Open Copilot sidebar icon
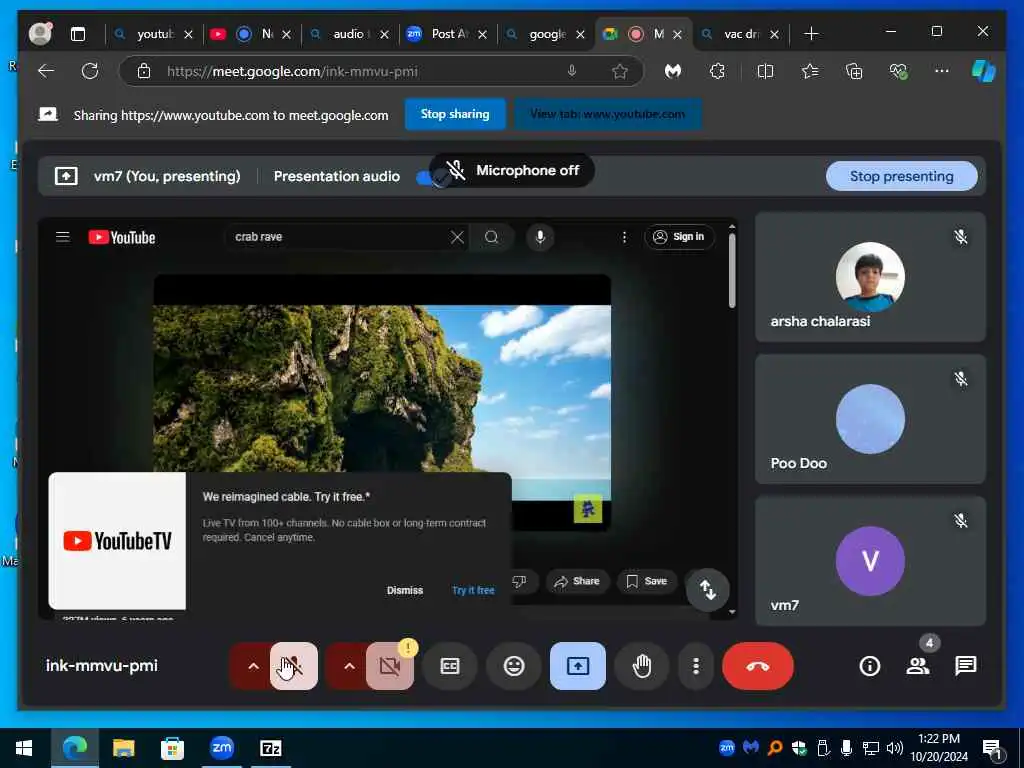Image resolution: width=1024 pixels, height=768 pixels. point(984,71)
